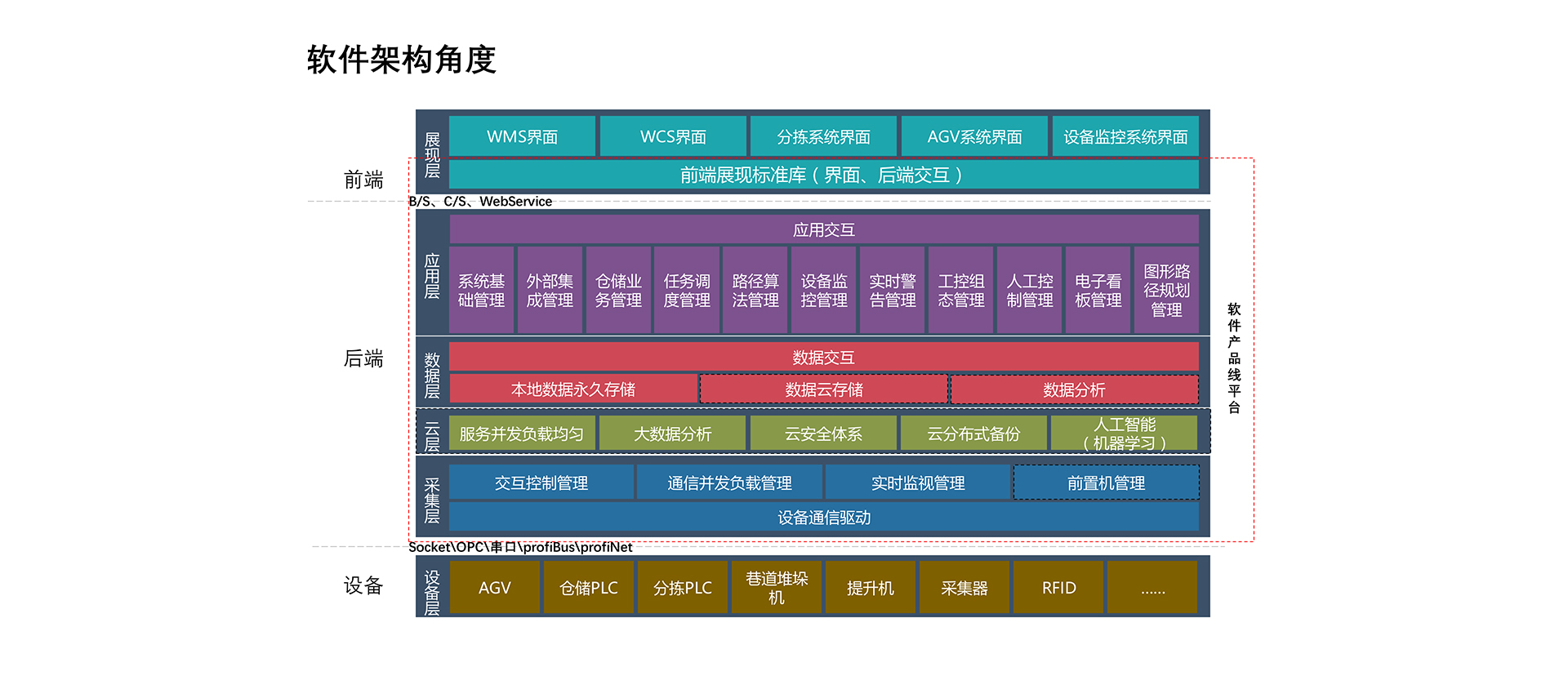Select the 后端 side label
Viewport: 1568px width, 676px height.
(x=363, y=358)
